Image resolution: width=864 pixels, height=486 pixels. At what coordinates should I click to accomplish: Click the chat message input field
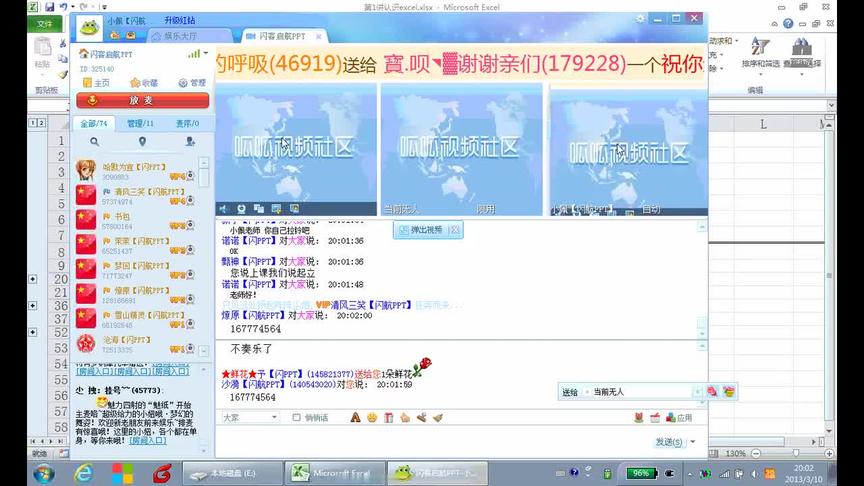click(x=433, y=441)
